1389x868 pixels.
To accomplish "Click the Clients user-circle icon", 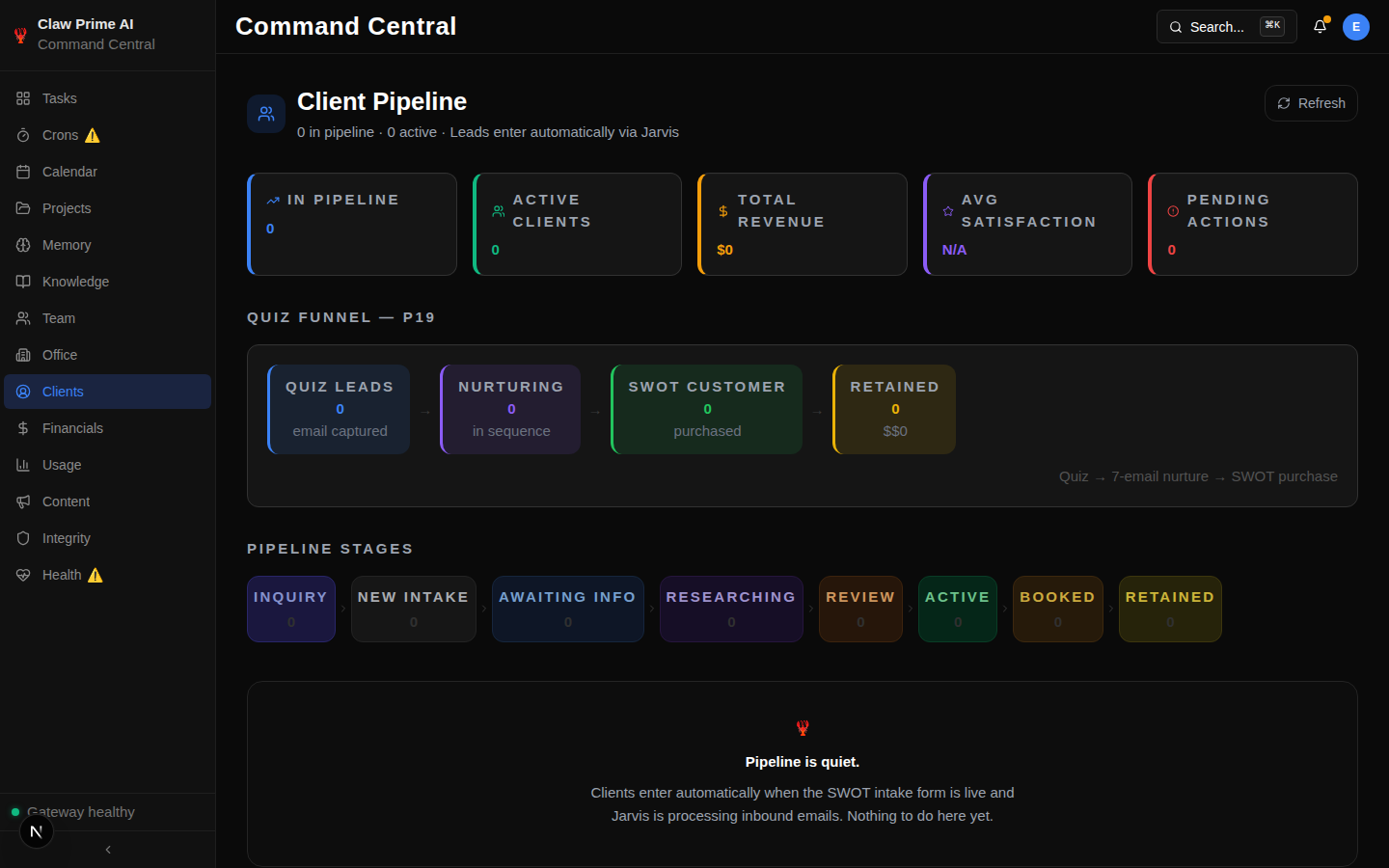I will [x=23, y=392].
